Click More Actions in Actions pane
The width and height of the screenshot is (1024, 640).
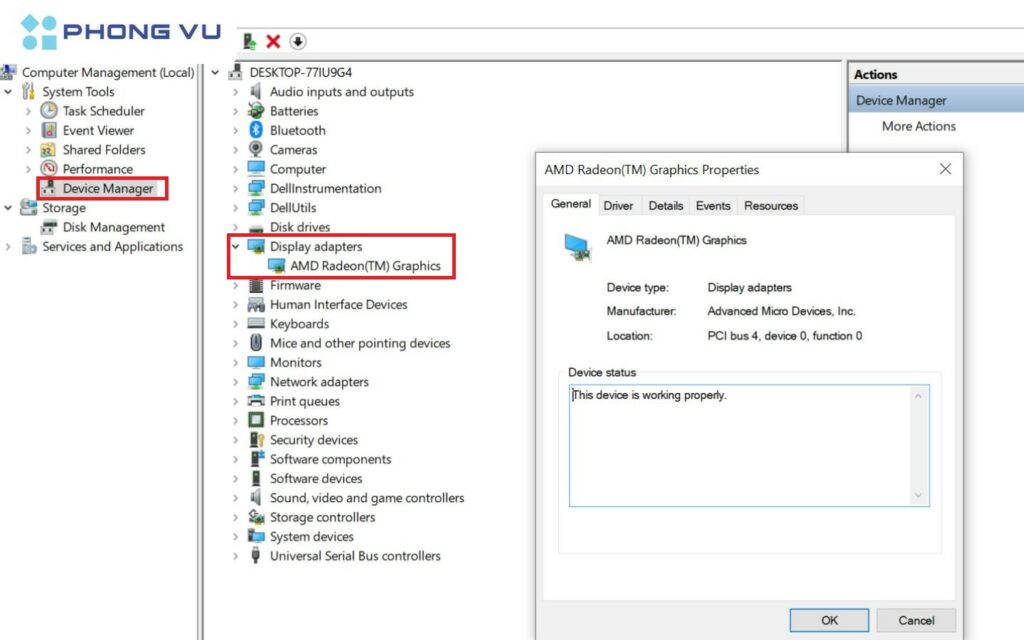click(918, 126)
